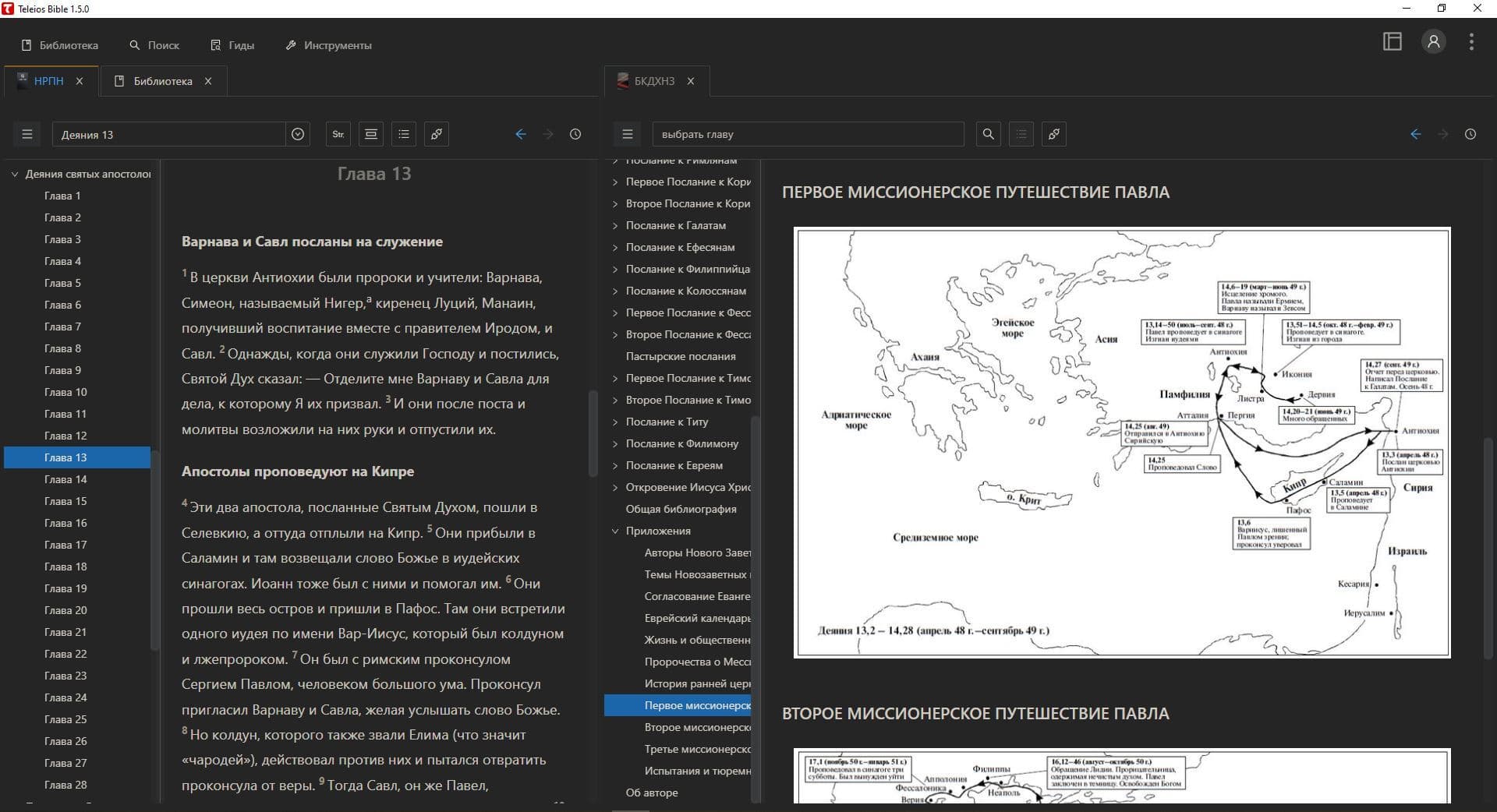Toggle Strong's numbers display with Str button
Image resolution: width=1497 pixels, height=812 pixels.
point(338,134)
